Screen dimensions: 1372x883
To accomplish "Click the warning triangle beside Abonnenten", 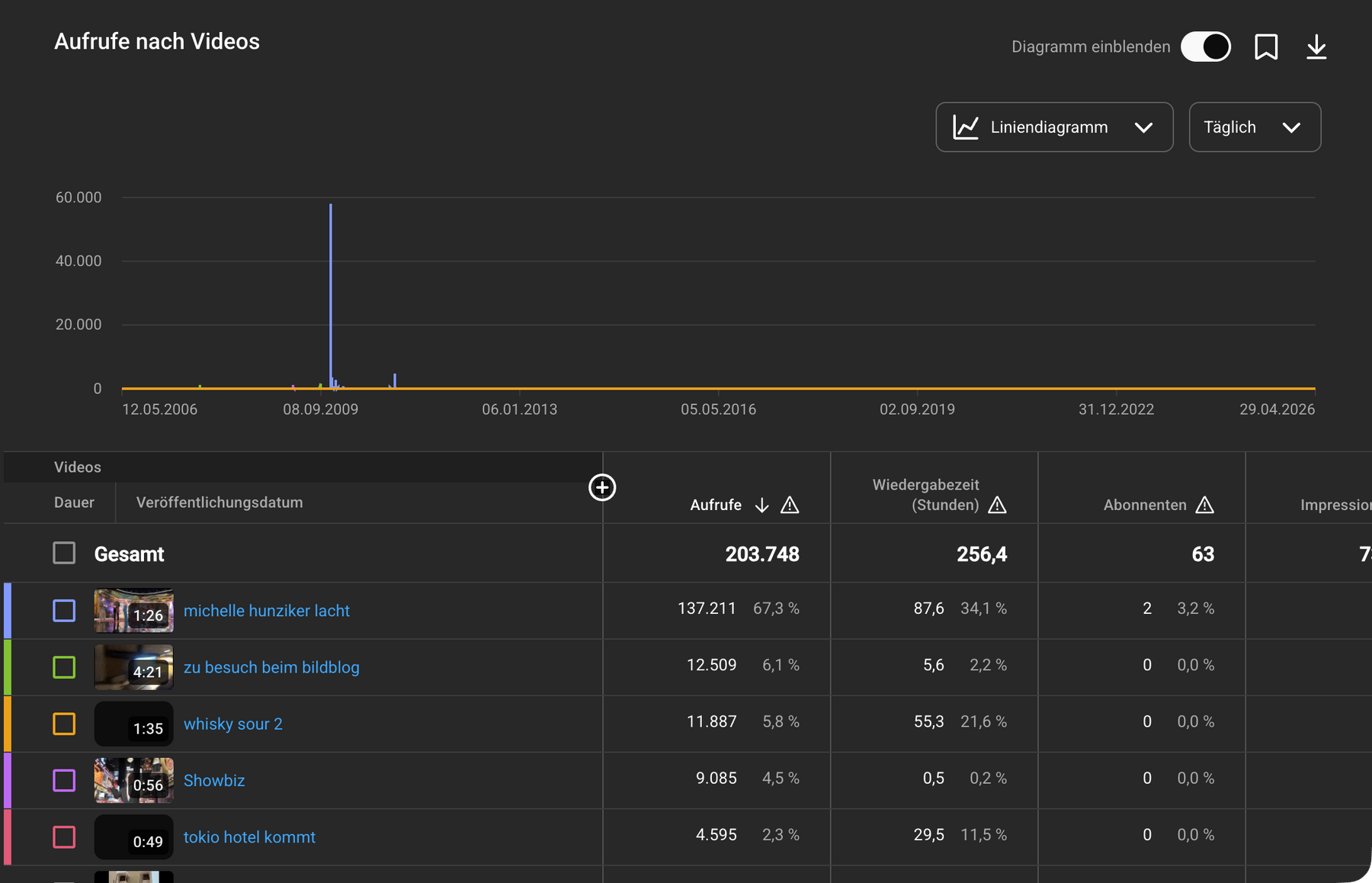I will (x=1204, y=505).
